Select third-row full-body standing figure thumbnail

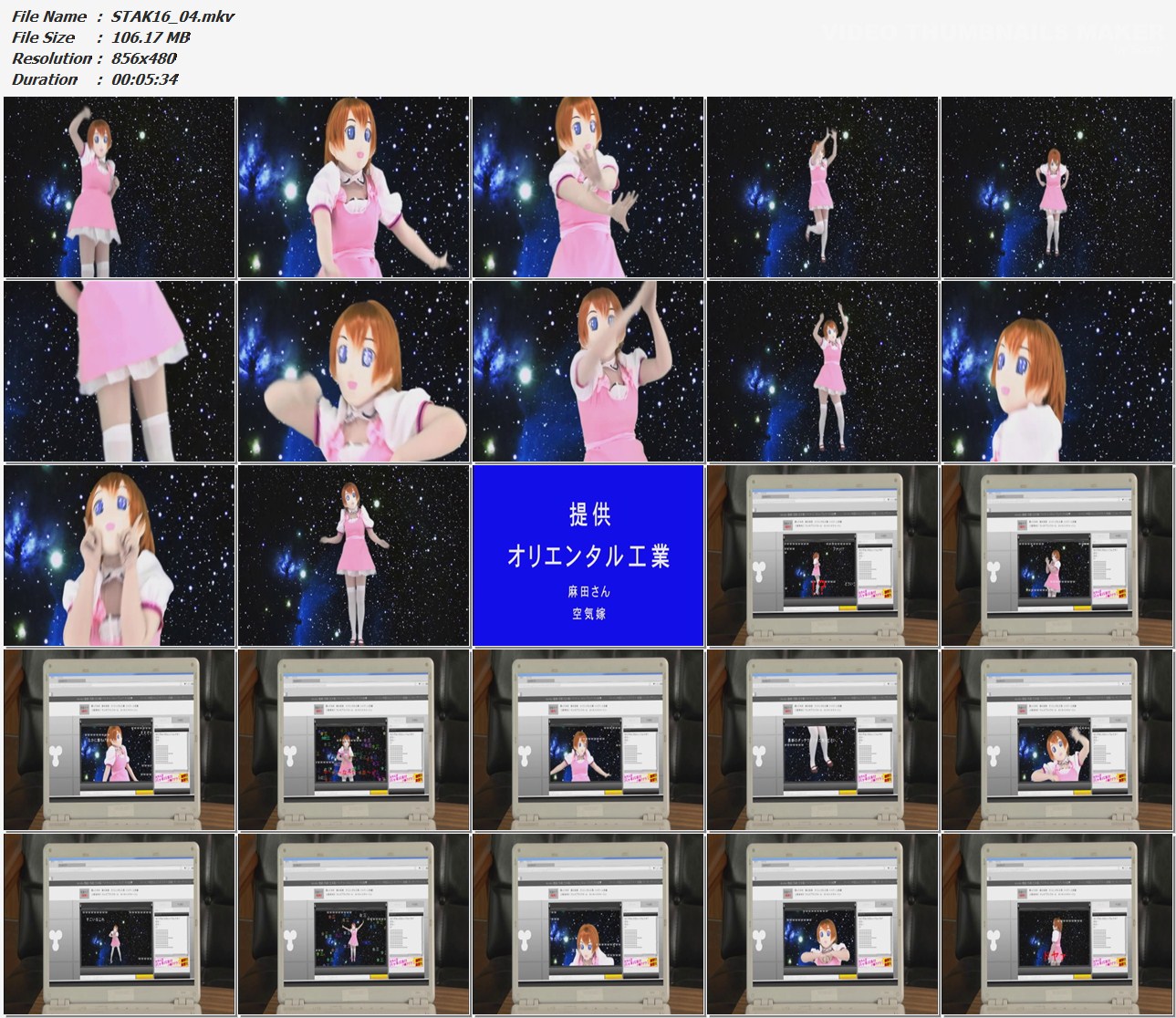[x=354, y=556]
